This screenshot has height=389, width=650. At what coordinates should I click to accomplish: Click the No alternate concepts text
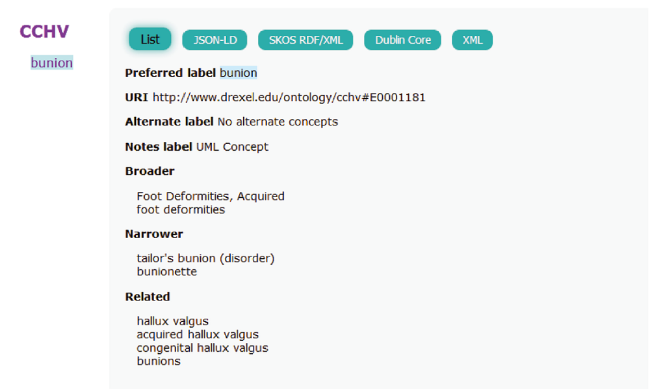pyautogui.click(x=278, y=122)
